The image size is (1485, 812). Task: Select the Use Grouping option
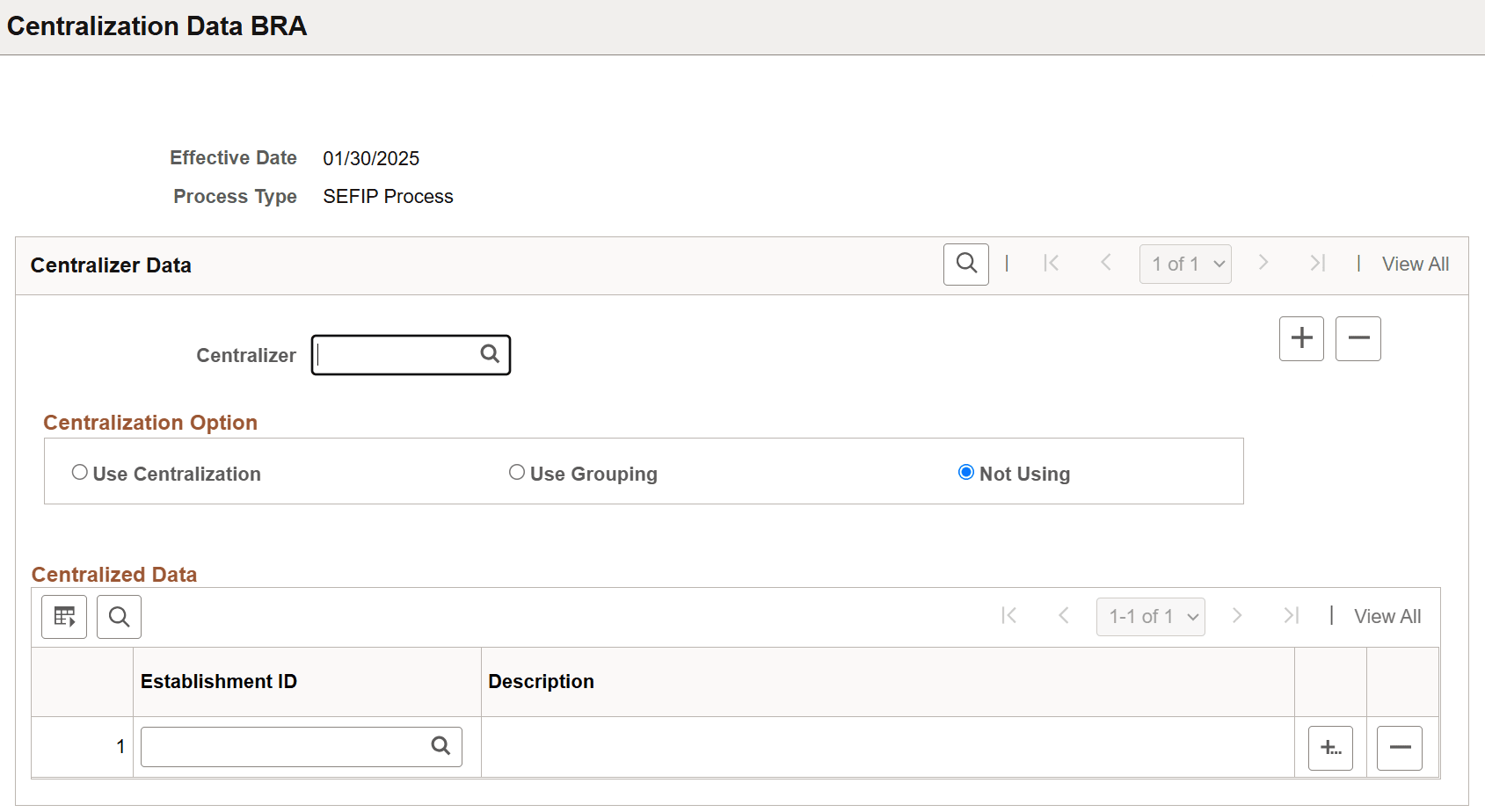517,472
